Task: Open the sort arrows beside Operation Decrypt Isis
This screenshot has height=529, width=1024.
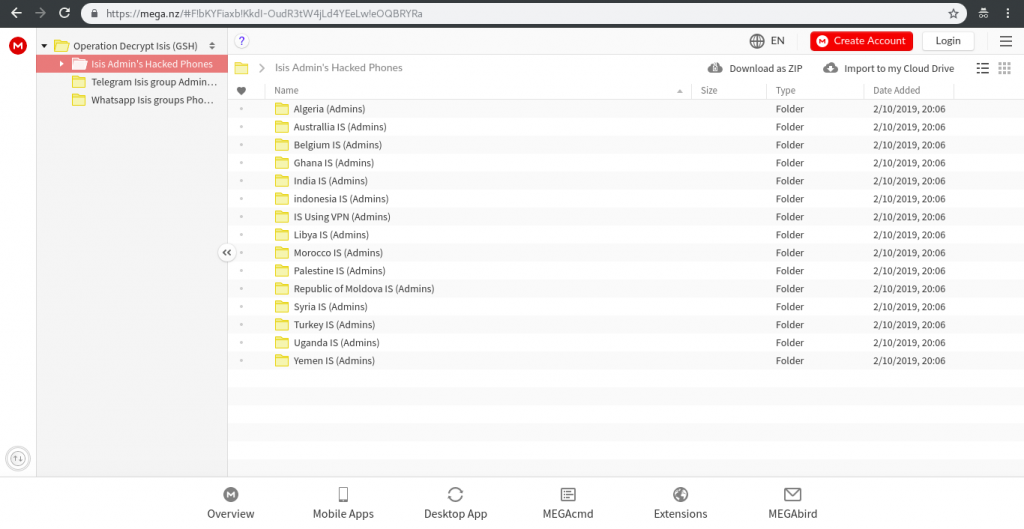Action: 212,46
